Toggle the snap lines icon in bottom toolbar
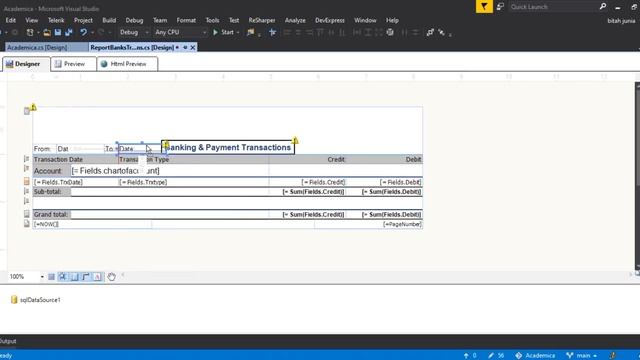The image size is (640, 360). [74, 277]
